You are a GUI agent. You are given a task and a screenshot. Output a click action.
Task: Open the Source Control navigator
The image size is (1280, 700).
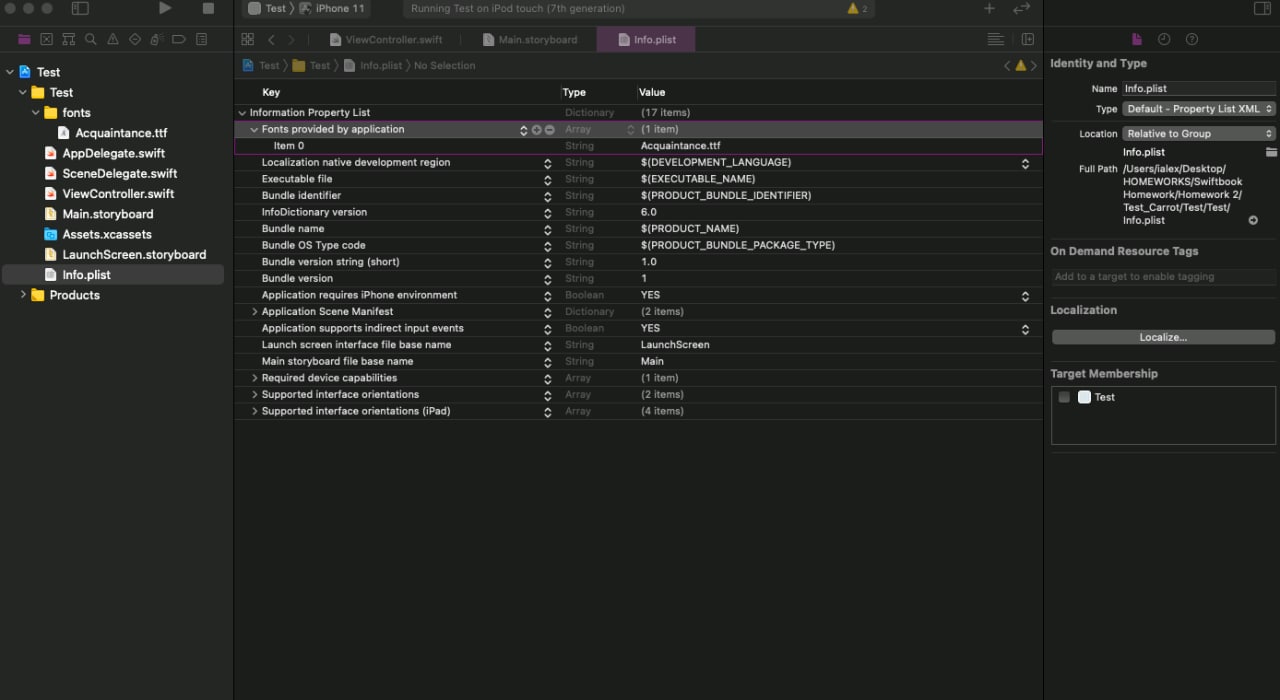click(46, 39)
